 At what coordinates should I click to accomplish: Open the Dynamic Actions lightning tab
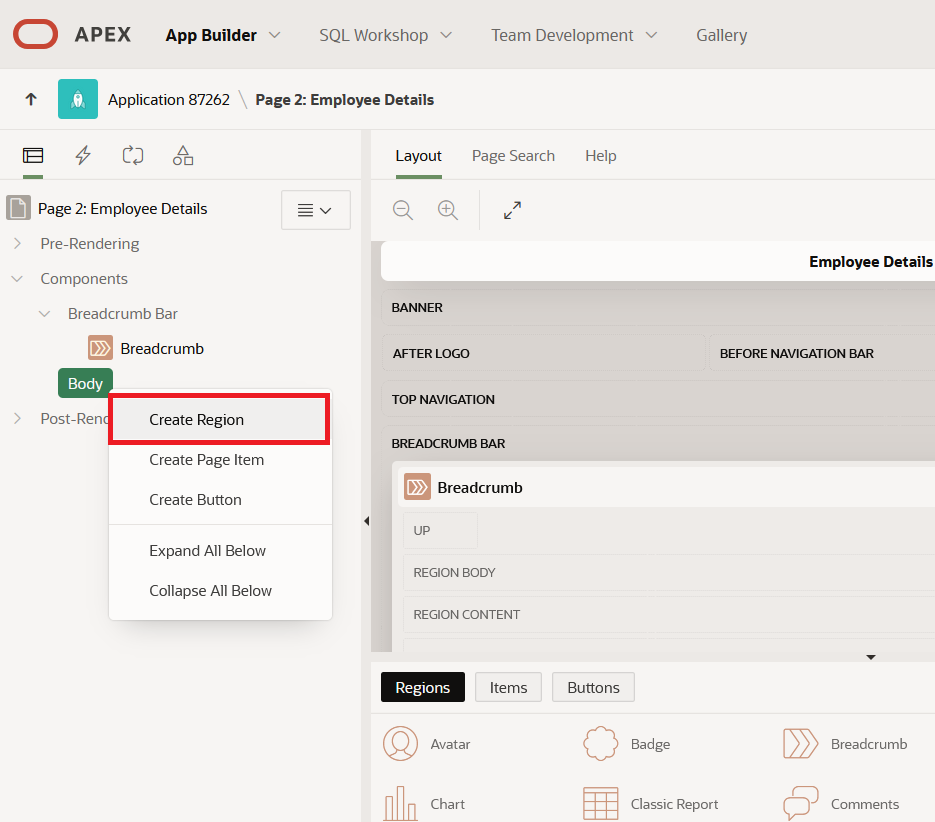pyautogui.click(x=83, y=156)
